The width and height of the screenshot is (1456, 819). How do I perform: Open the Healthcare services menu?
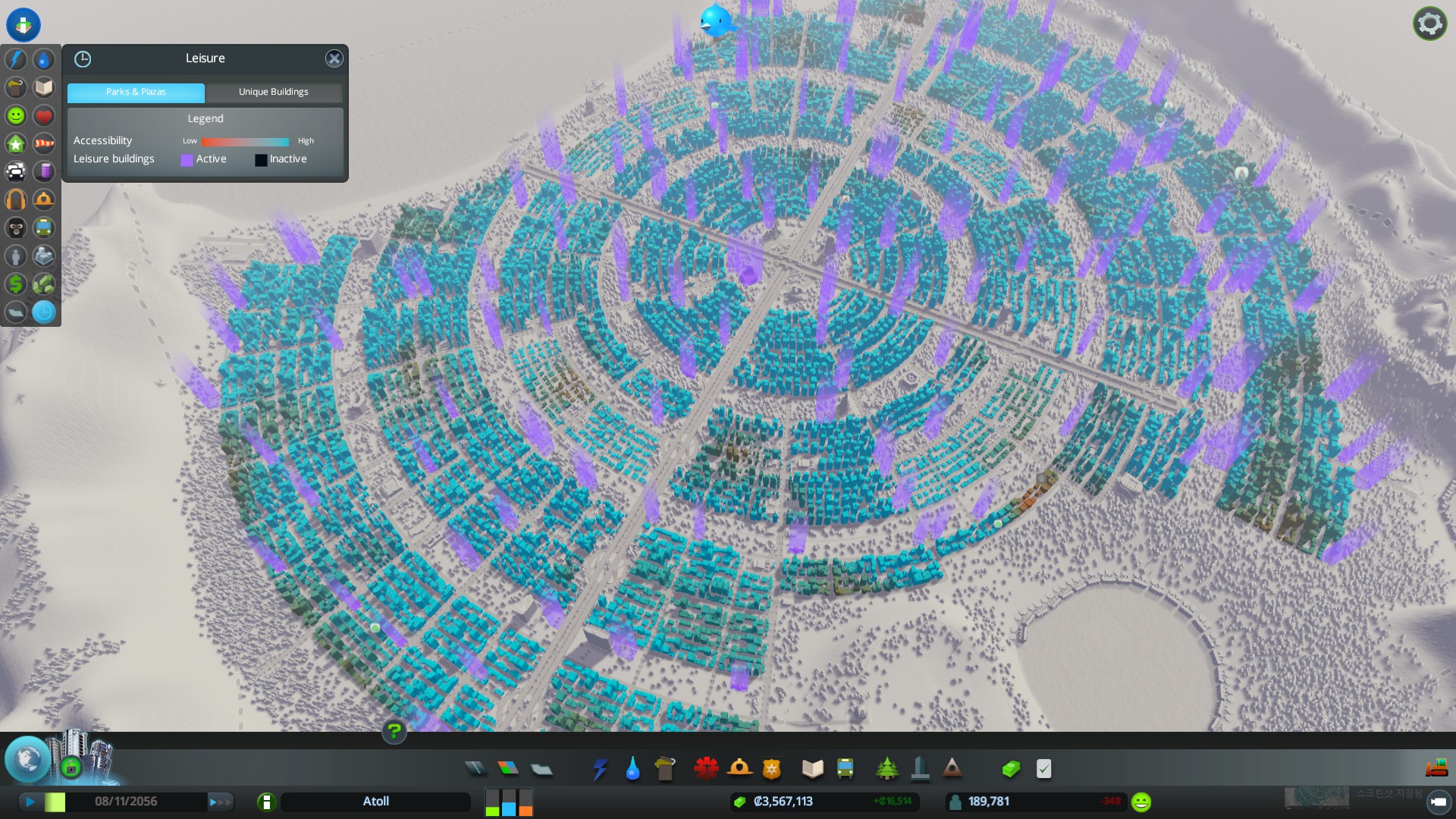(x=706, y=769)
